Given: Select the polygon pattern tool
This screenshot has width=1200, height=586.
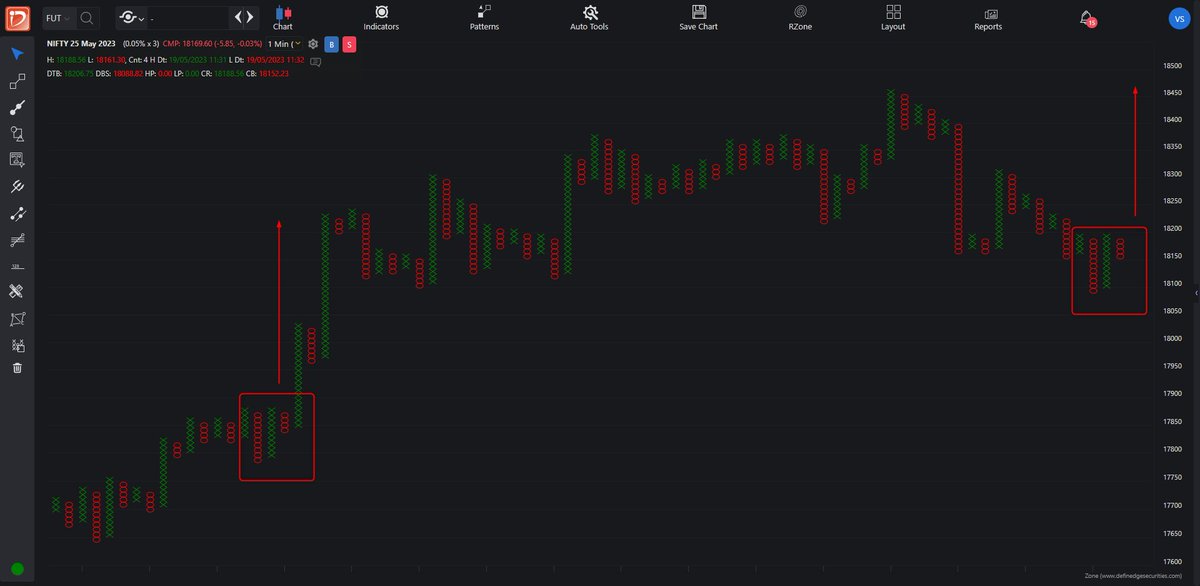Looking at the screenshot, I should pyautogui.click(x=17, y=318).
